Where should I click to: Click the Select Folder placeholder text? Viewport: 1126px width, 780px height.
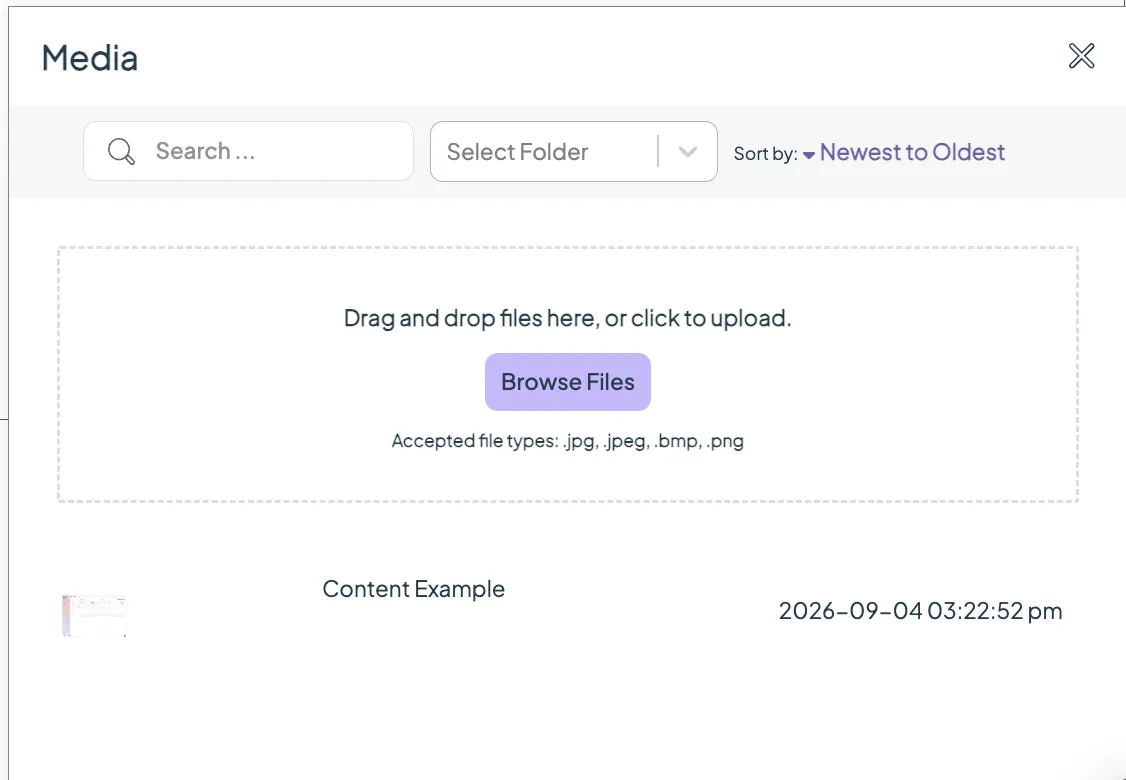click(x=518, y=152)
